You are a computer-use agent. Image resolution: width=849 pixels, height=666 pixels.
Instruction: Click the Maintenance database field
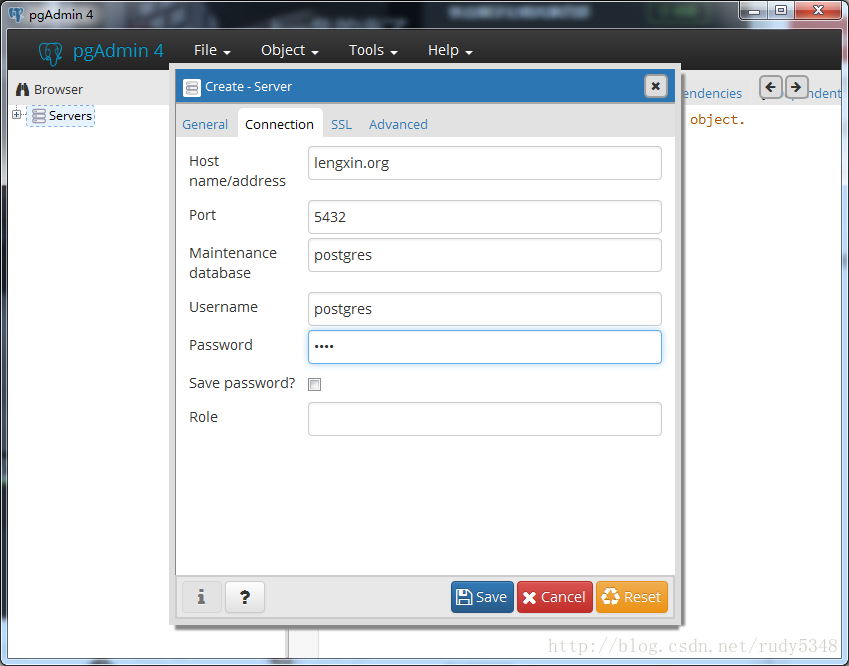(x=485, y=255)
